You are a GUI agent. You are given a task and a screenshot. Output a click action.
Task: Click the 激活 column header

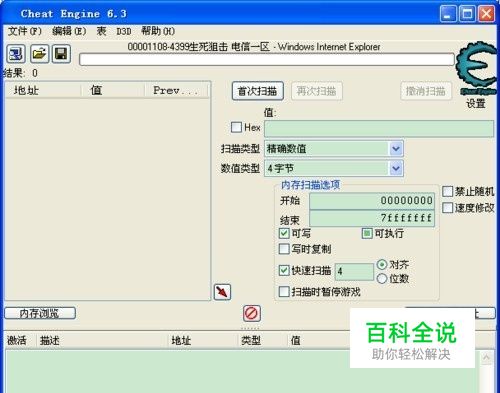click(x=20, y=340)
